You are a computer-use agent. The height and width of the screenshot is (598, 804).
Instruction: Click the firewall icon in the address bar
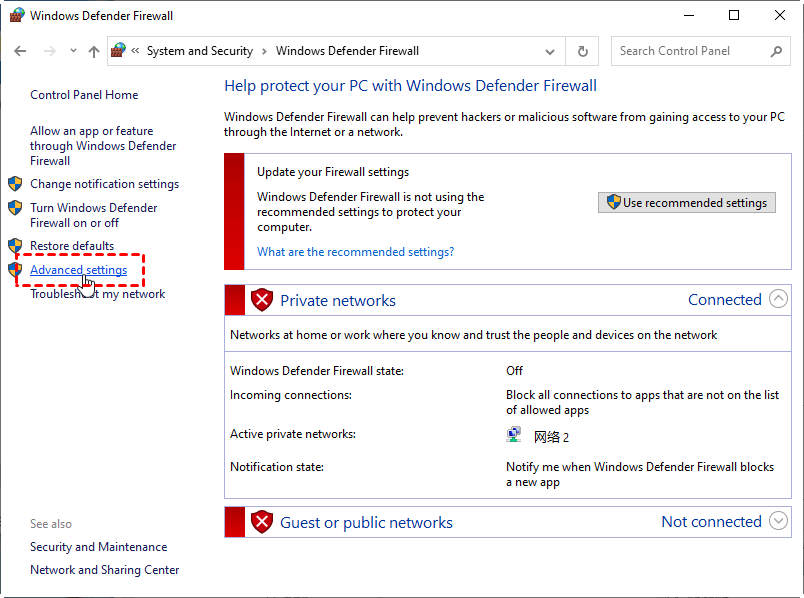coord(119,51)
